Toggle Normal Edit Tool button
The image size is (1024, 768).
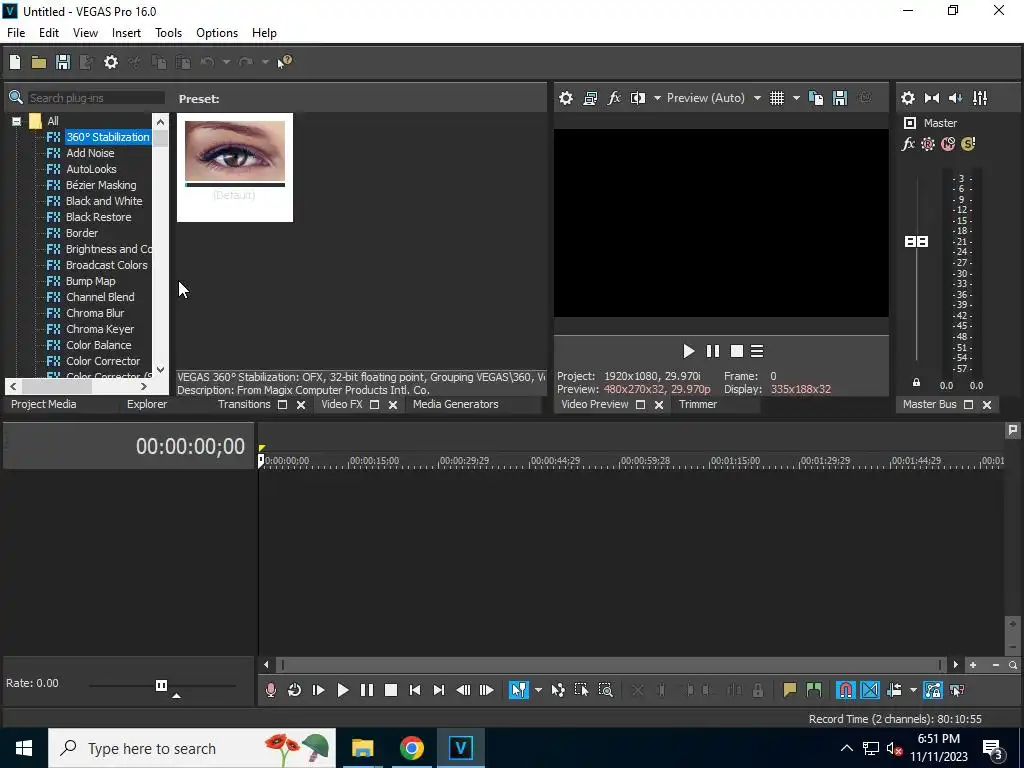[x=519, y=690]
